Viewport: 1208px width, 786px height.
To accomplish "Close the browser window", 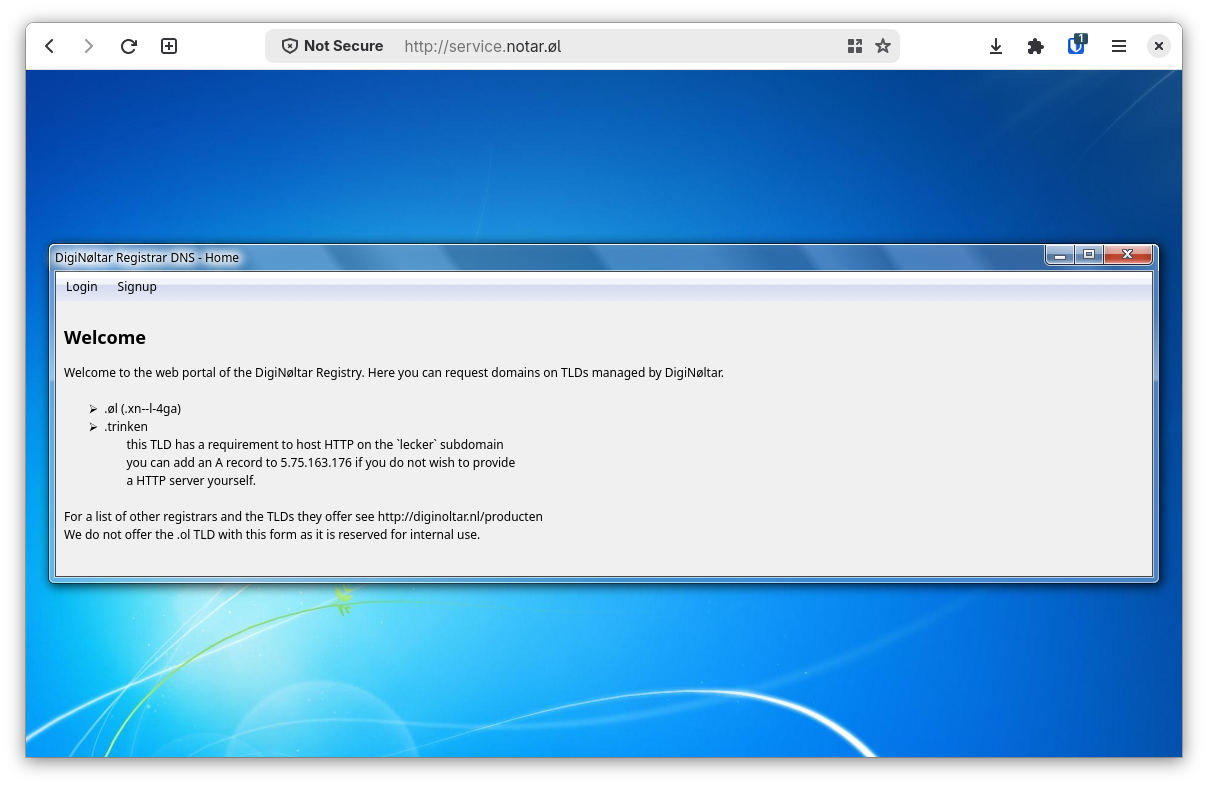I will point(1158,46).
